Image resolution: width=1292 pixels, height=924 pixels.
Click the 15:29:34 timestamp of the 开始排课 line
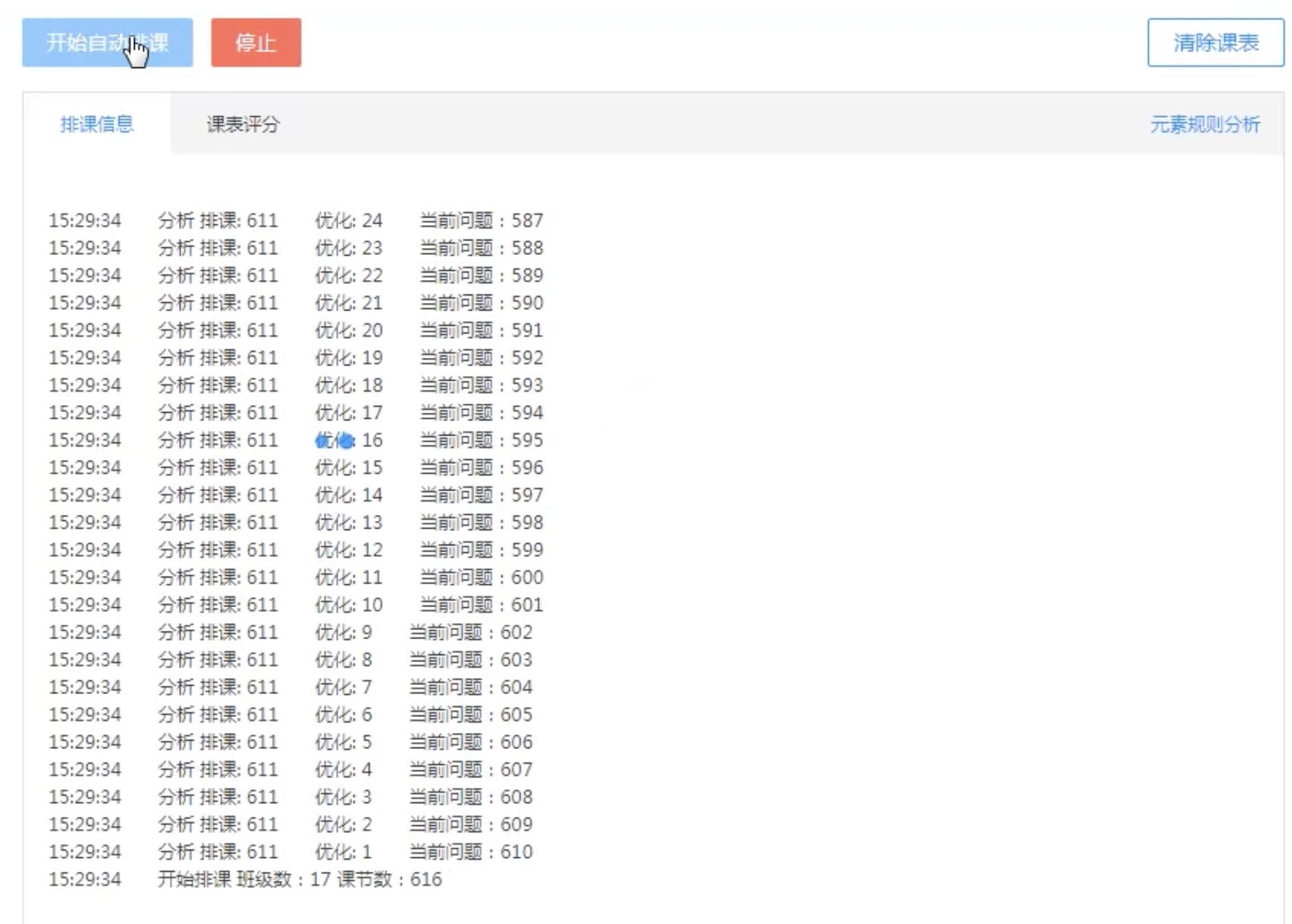(85, 879)
